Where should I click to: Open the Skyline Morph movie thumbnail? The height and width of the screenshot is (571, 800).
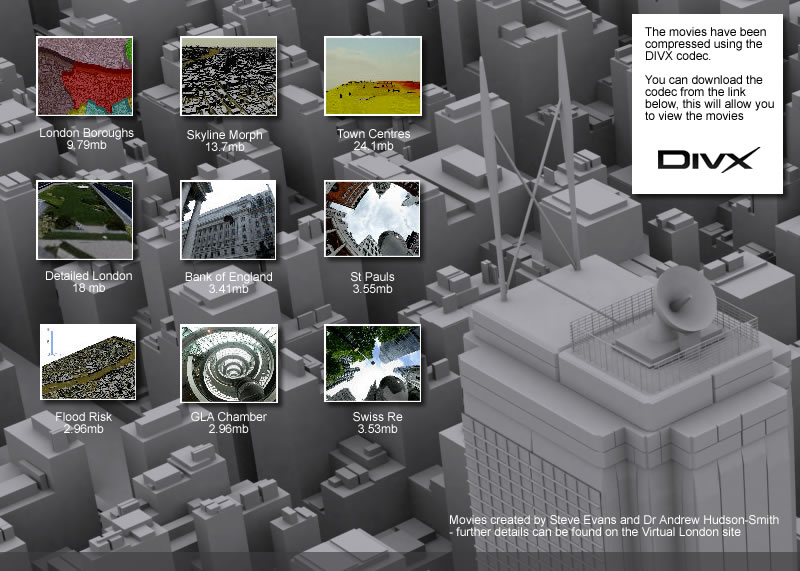pyautogui.click(x=229, y=76)
